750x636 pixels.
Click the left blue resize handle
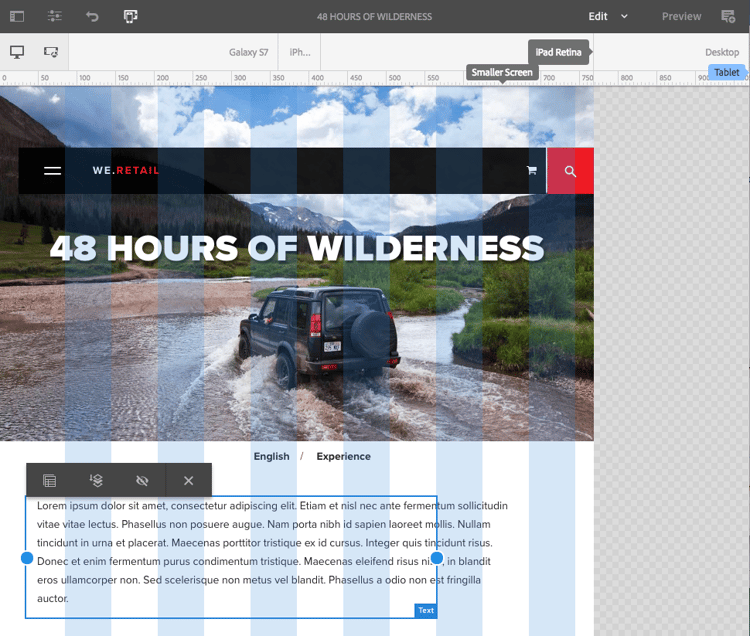point(27,558)
